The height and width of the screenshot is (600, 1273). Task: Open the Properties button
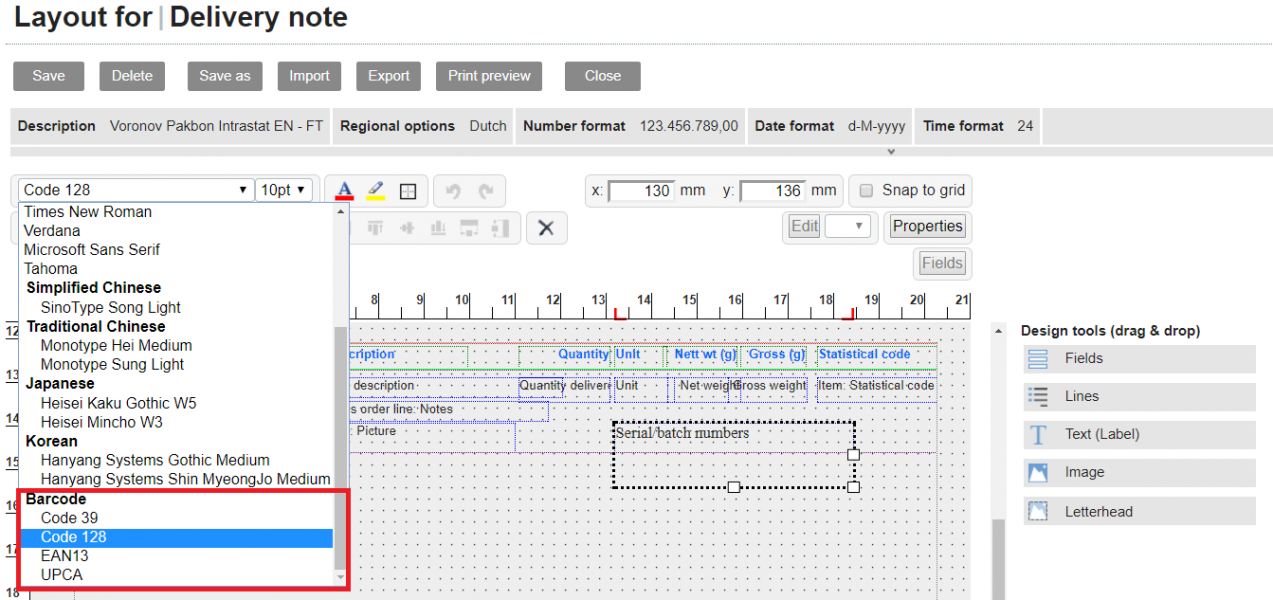pos(927,226)
